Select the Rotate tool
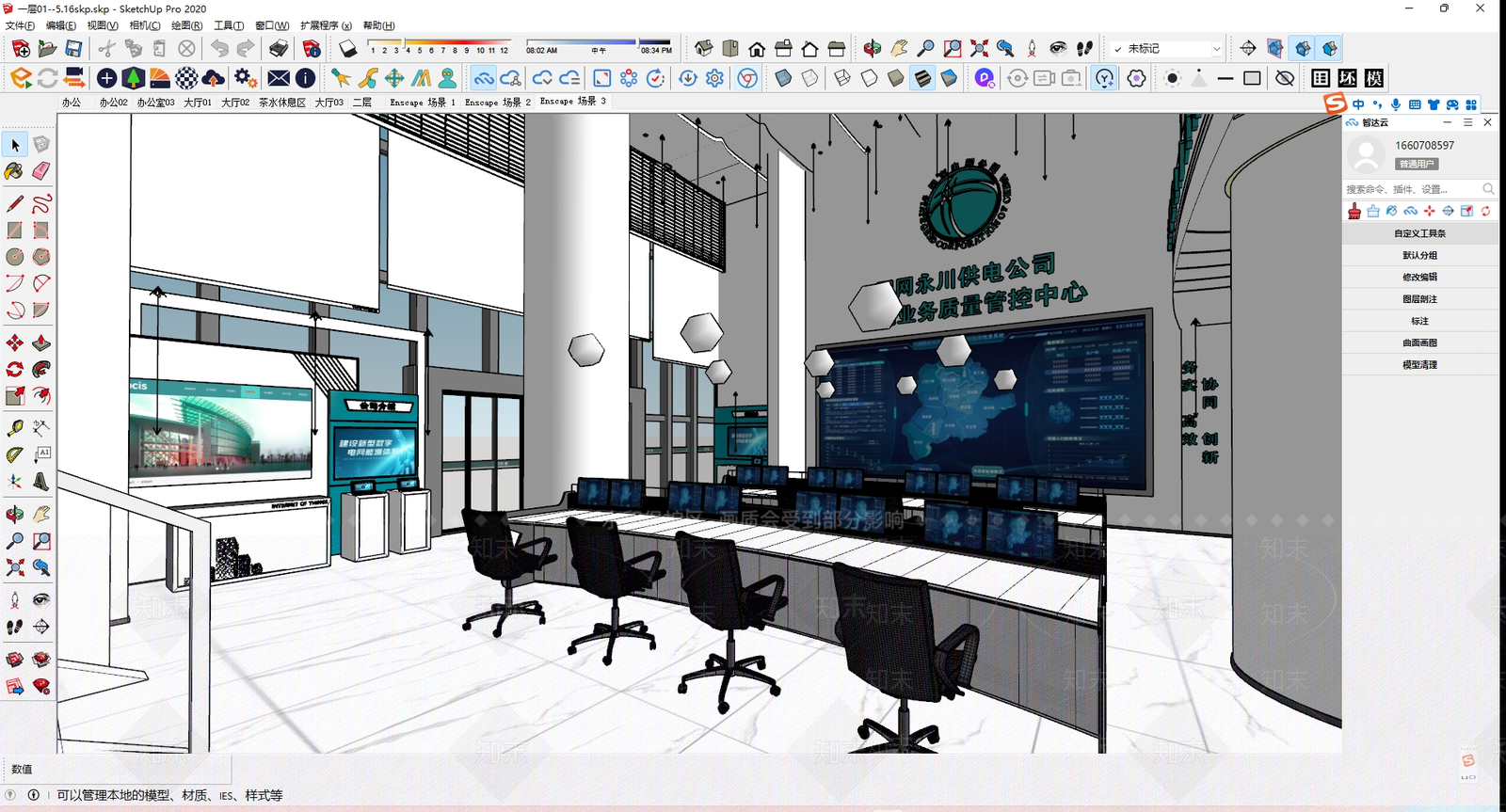The height and width of the screenshot is (812, 1506). pyautogui.click(x=14, y=369)
